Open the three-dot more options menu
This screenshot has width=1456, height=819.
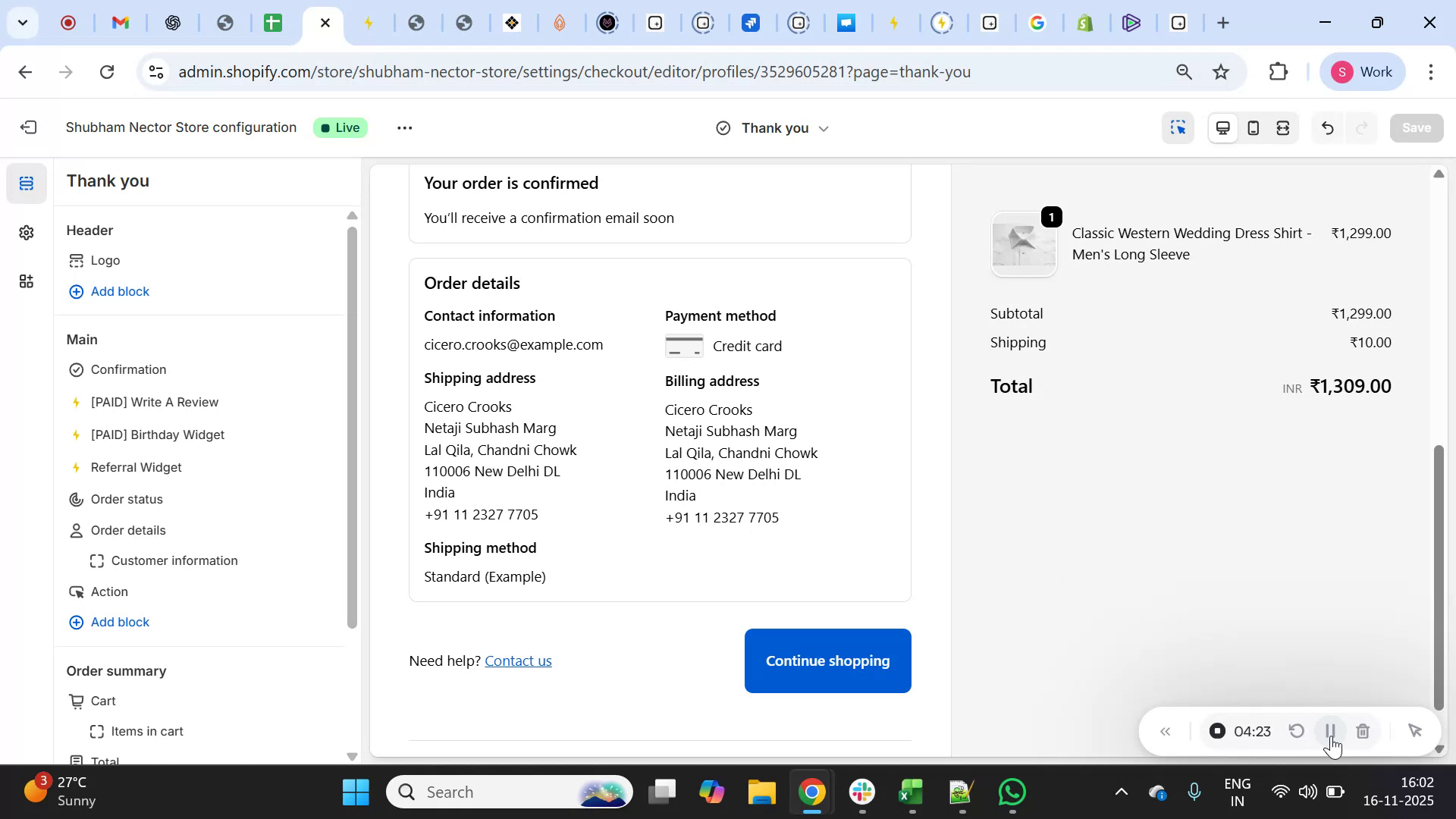[404, 127]
